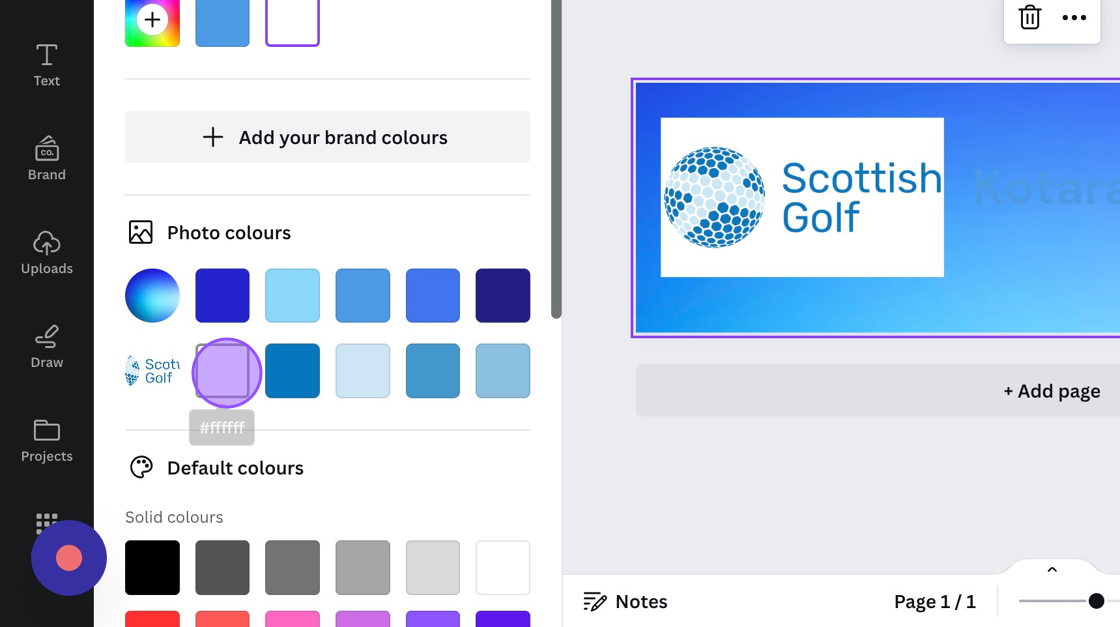Select the medium grey solid colour

pyautogui.click(x=292, y=568)
